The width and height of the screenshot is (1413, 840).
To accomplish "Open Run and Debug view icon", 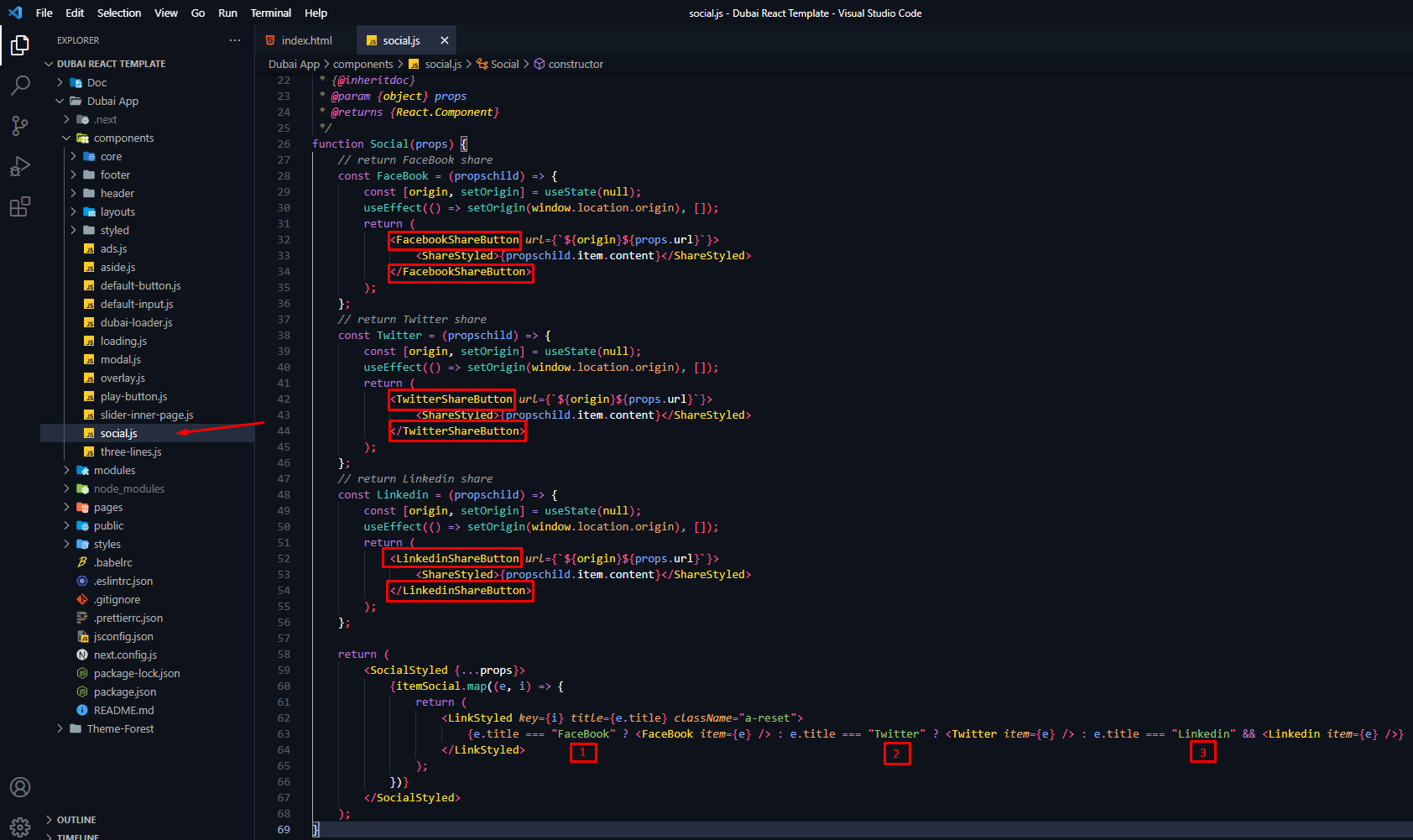I will 20,166.
